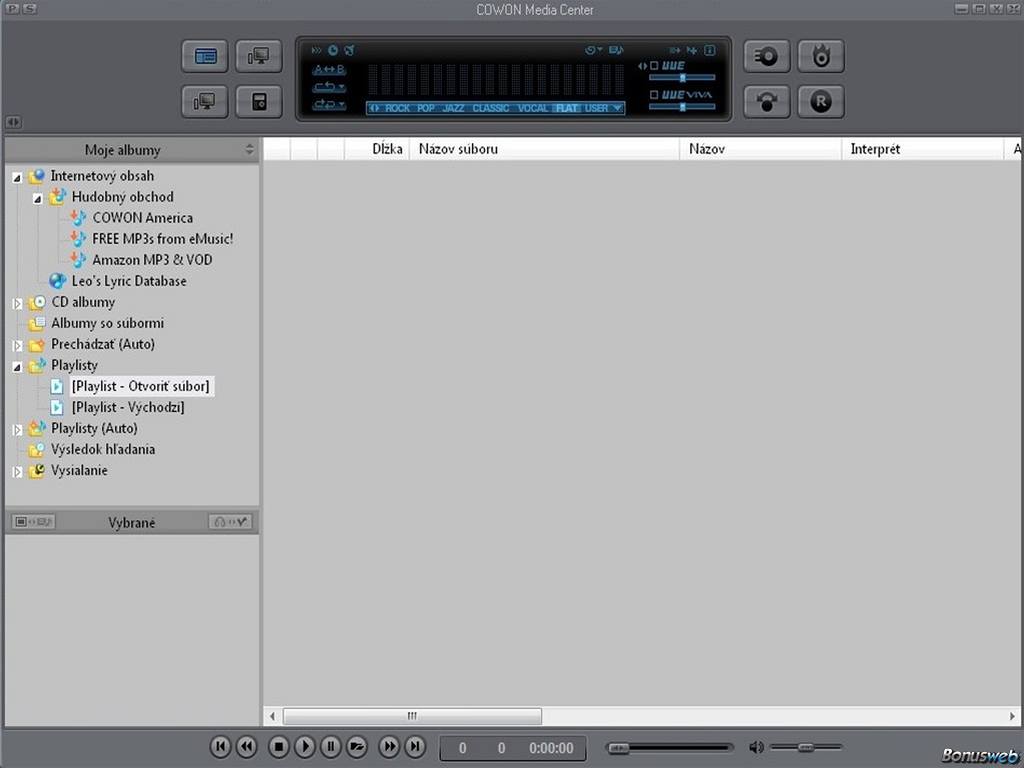This screenshot has height=768, width=1024.
Task: Expand the Prechádzať (Auto) node
Action: [17, 345]
